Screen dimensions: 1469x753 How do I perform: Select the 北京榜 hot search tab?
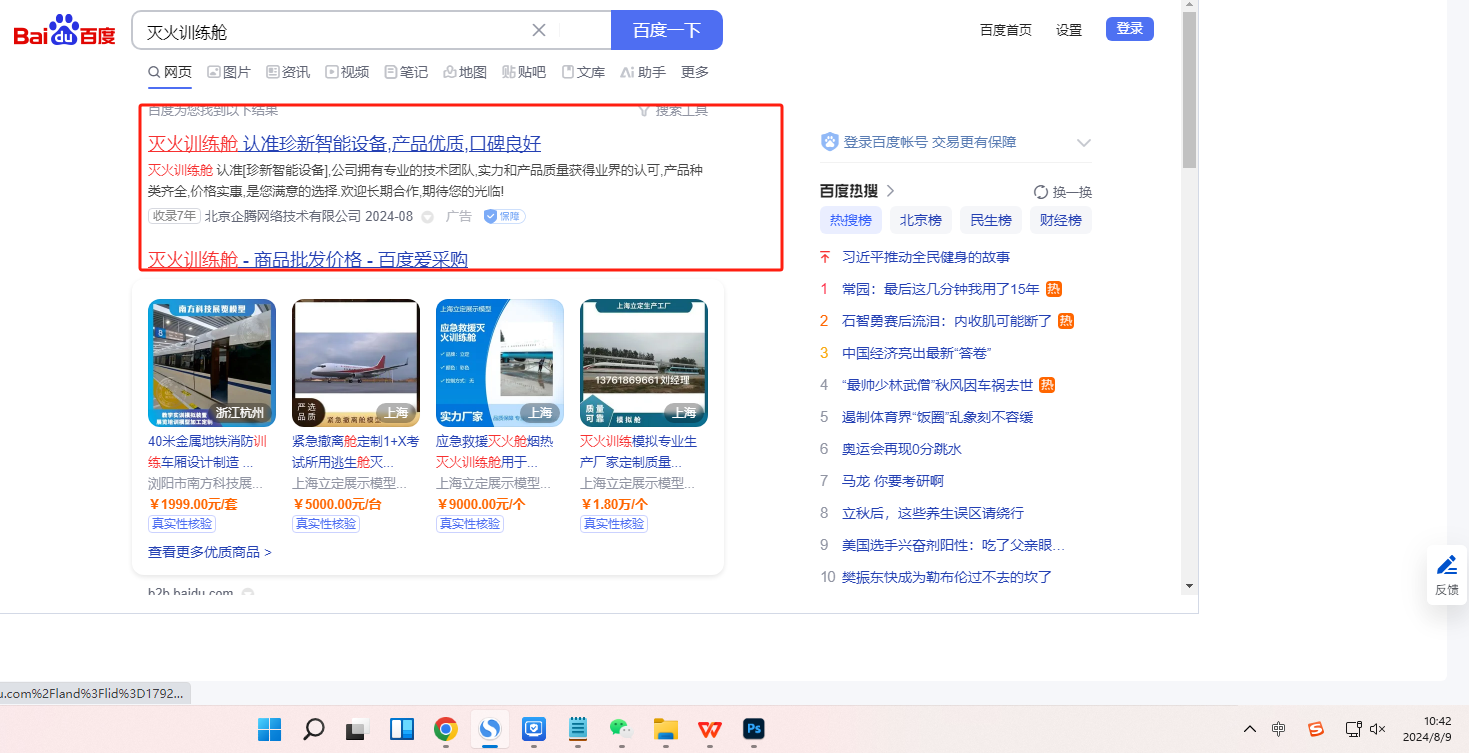tap(920, 220)
